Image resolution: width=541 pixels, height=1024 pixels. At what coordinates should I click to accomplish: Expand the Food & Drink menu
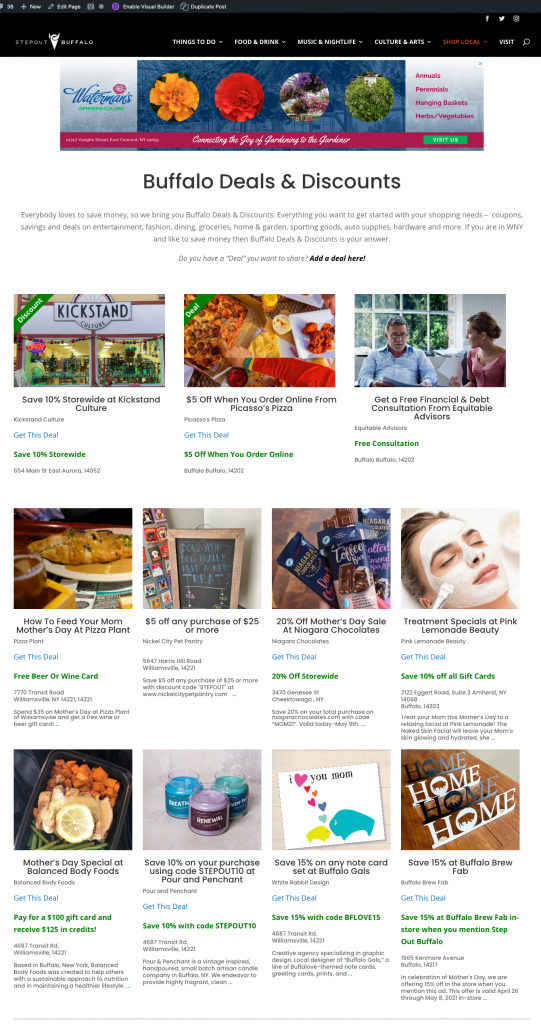point(260,42)
